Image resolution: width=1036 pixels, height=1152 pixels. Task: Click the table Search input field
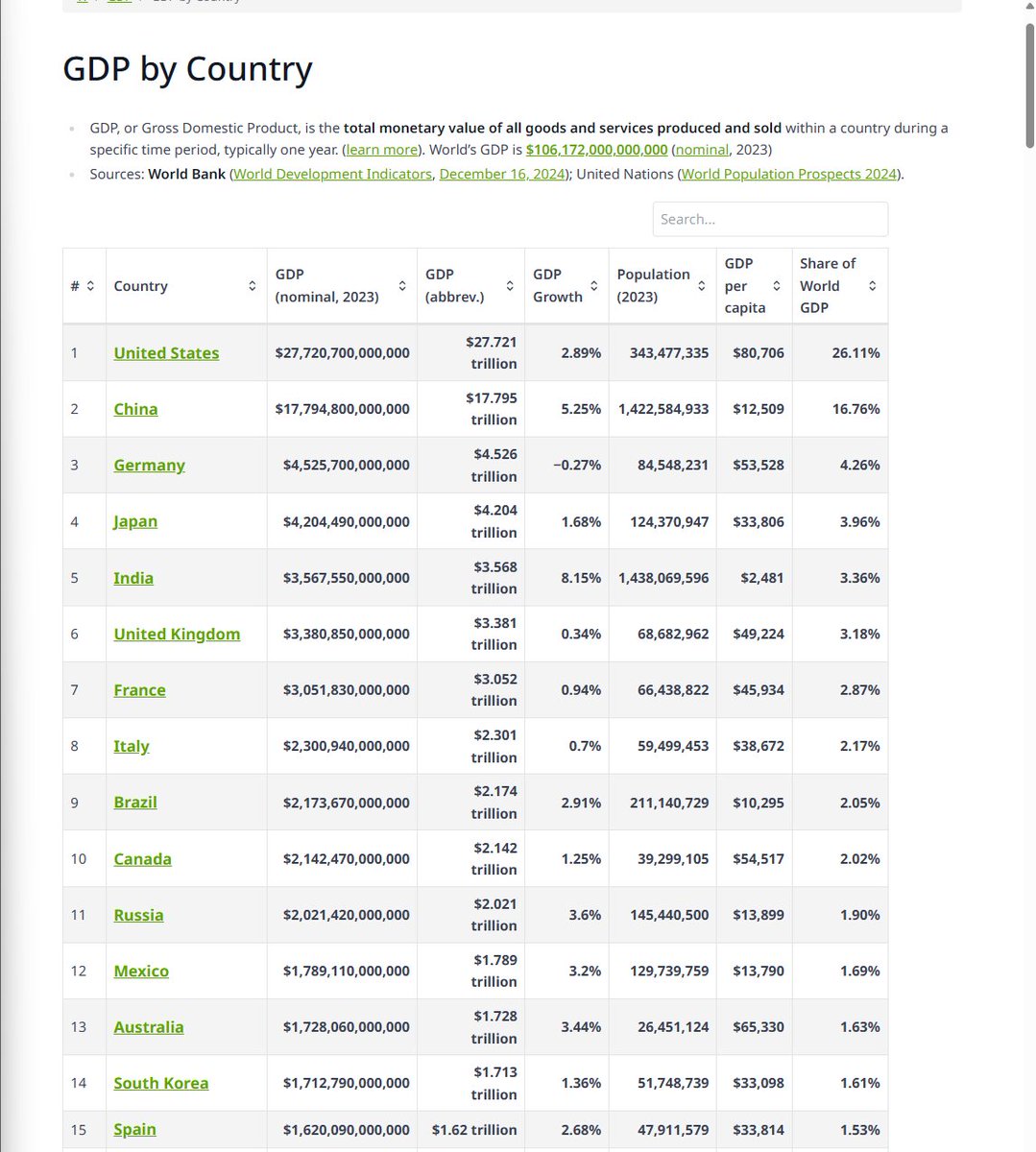(770, 219)
